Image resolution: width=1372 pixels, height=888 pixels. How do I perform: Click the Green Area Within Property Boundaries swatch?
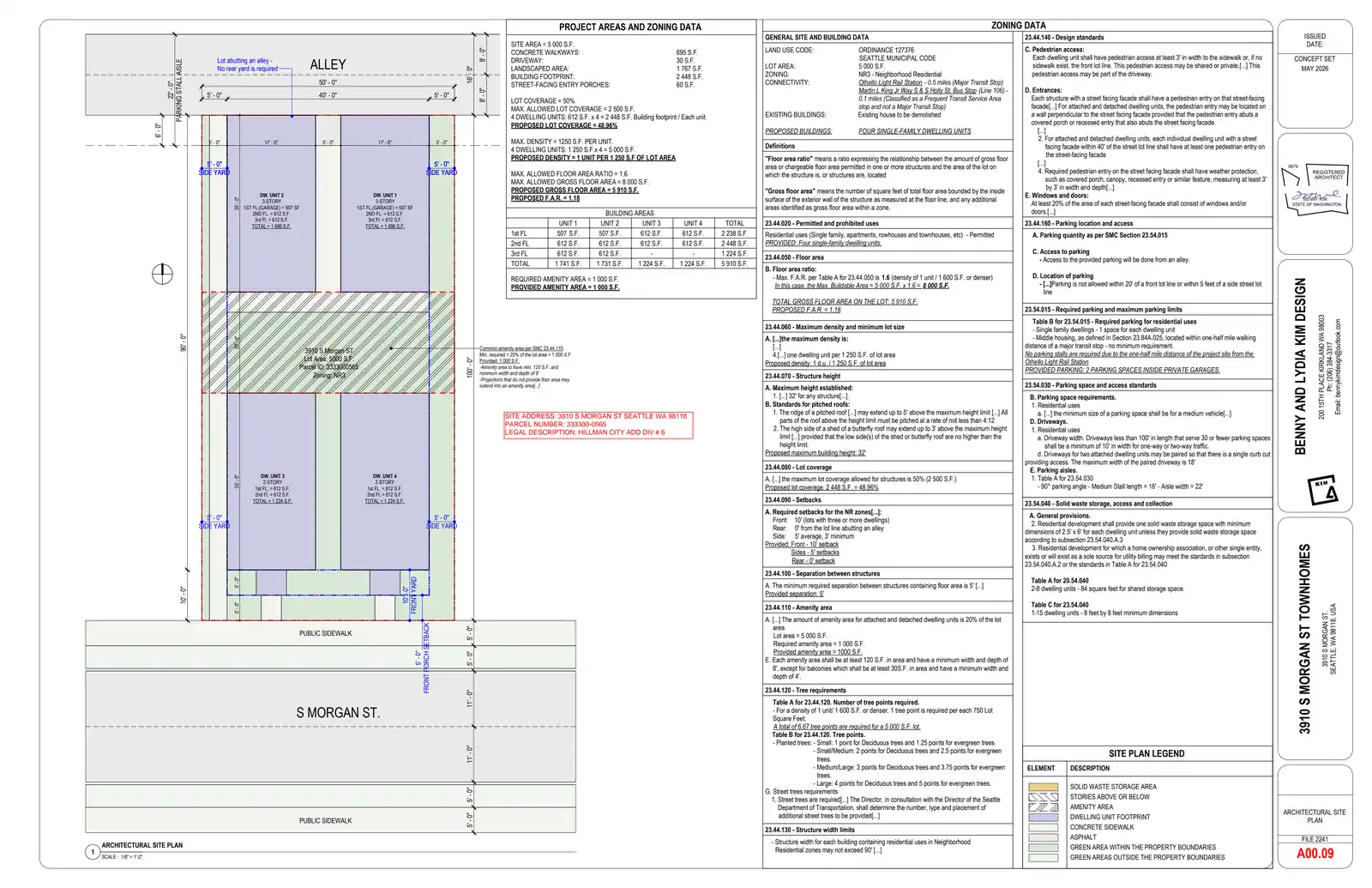1044,848
